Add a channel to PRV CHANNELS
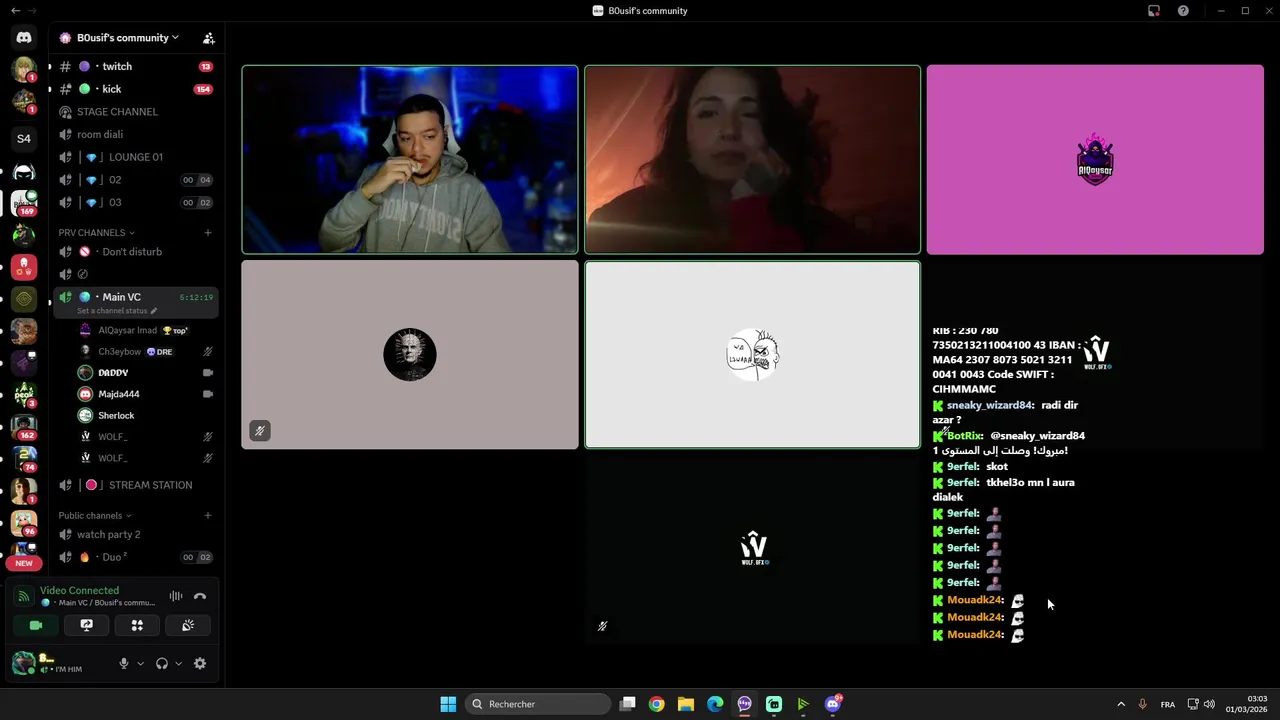The width and height of the screenshot is (1280, 720). coord(208,233)
